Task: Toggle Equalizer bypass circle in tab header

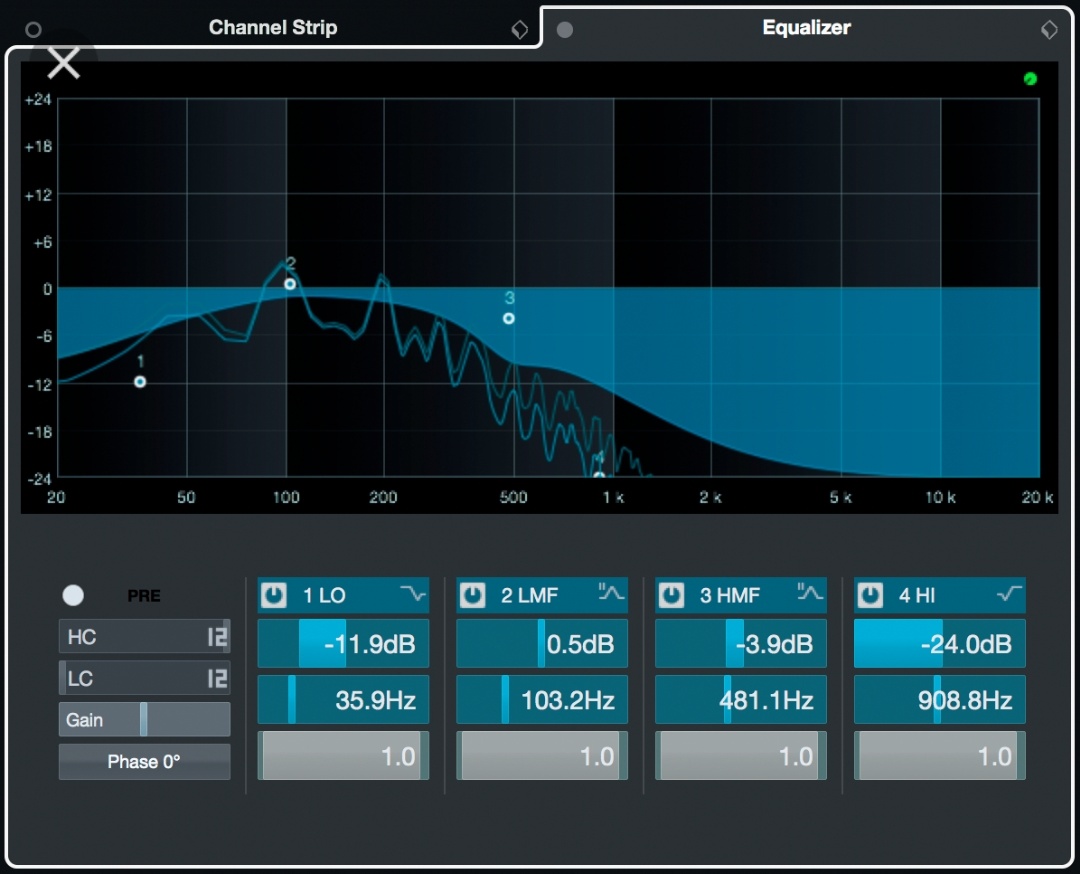Action: tap(565, 30)
